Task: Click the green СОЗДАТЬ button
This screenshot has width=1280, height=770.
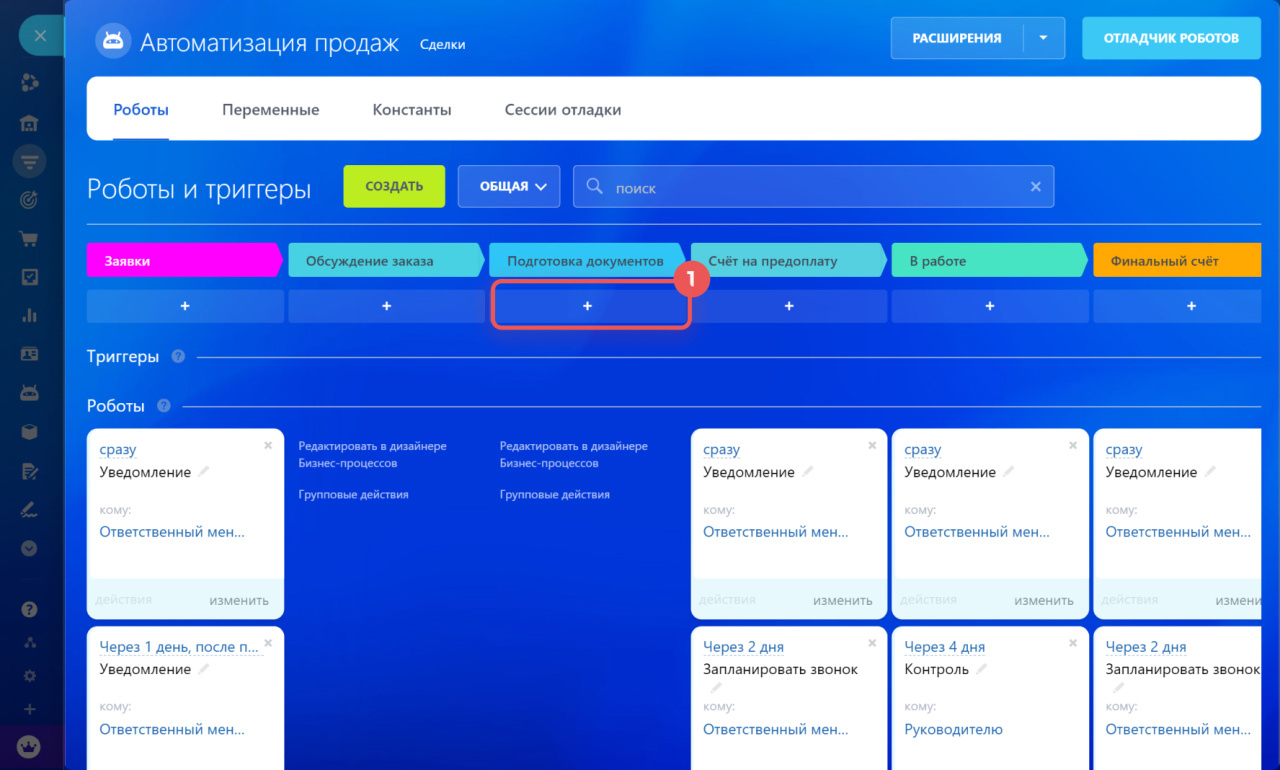Action: [x=393, y=187]
